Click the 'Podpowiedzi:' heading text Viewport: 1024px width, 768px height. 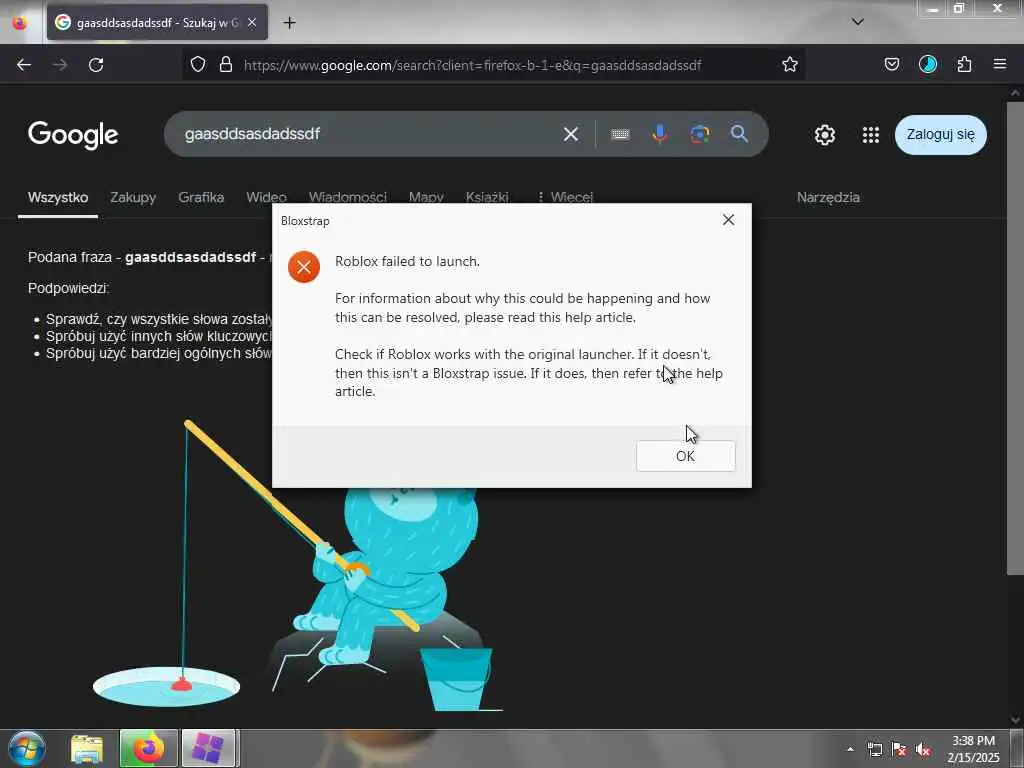tap(69, 288)
